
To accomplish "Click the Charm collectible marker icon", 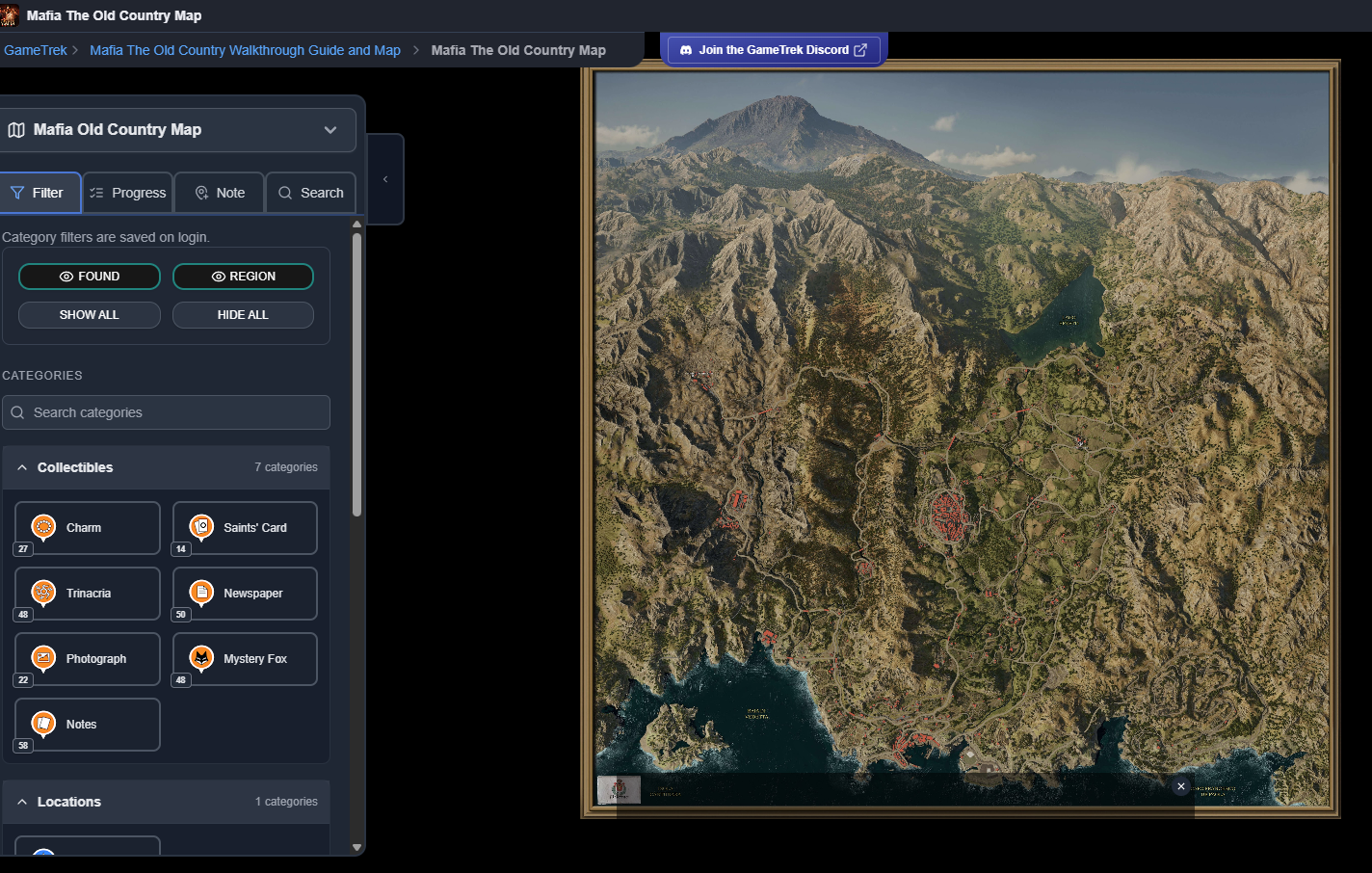I will click(43, 527).
